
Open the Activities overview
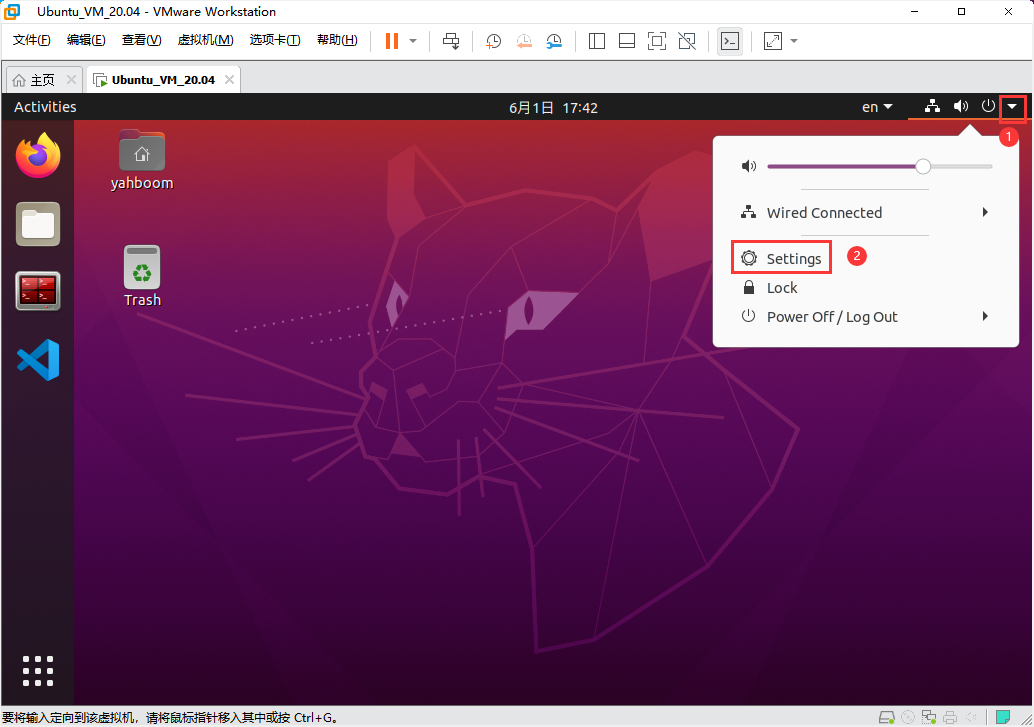[x=45, y=107]
